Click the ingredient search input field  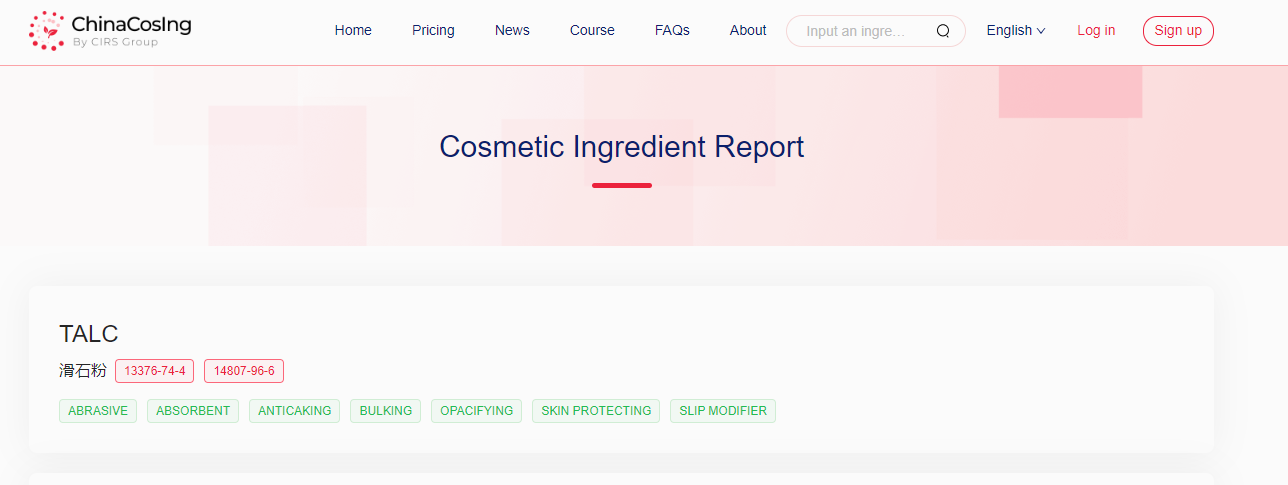860,31
